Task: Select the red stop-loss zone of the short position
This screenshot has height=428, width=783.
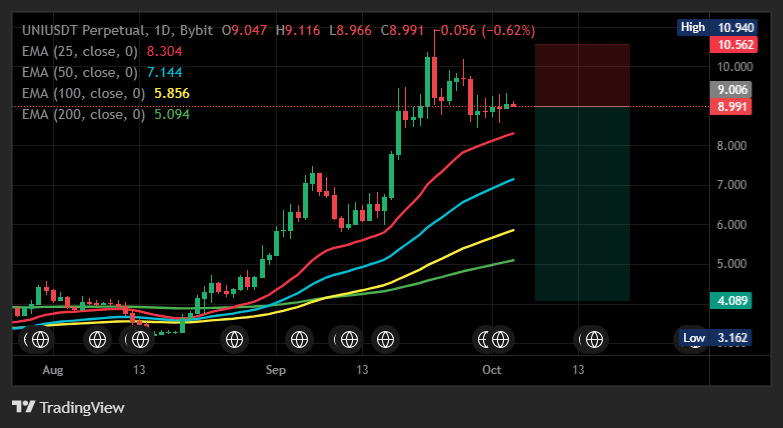Action: point(582,75)
